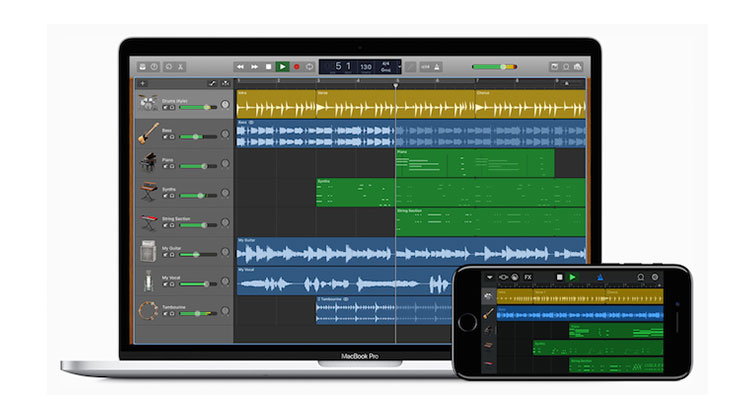The height and width of the screenshot is (400, 750).
Task: Start playback with the green Play button
Action: [282, 67]
